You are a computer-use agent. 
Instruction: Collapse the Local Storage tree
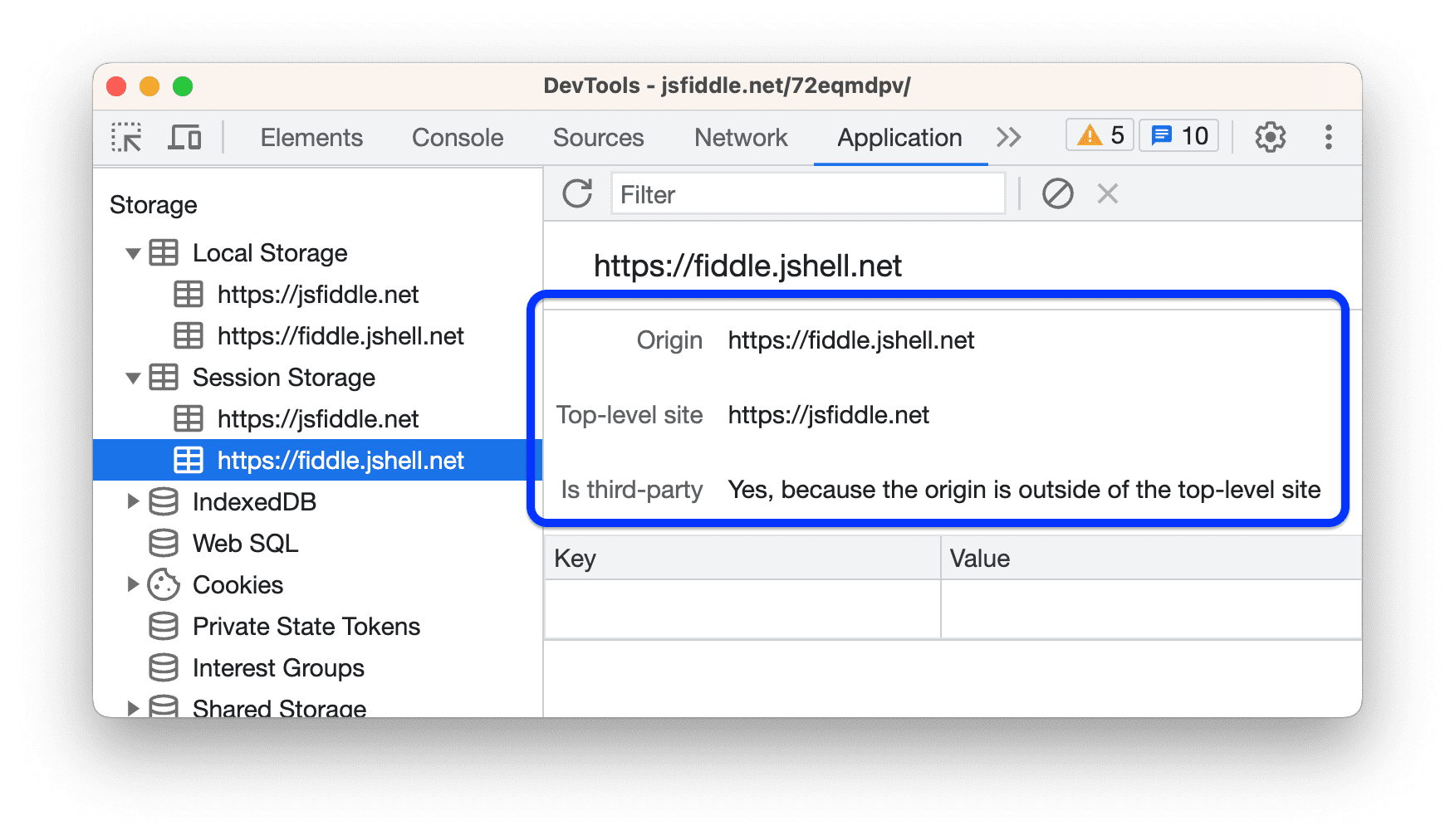[134, 253]
